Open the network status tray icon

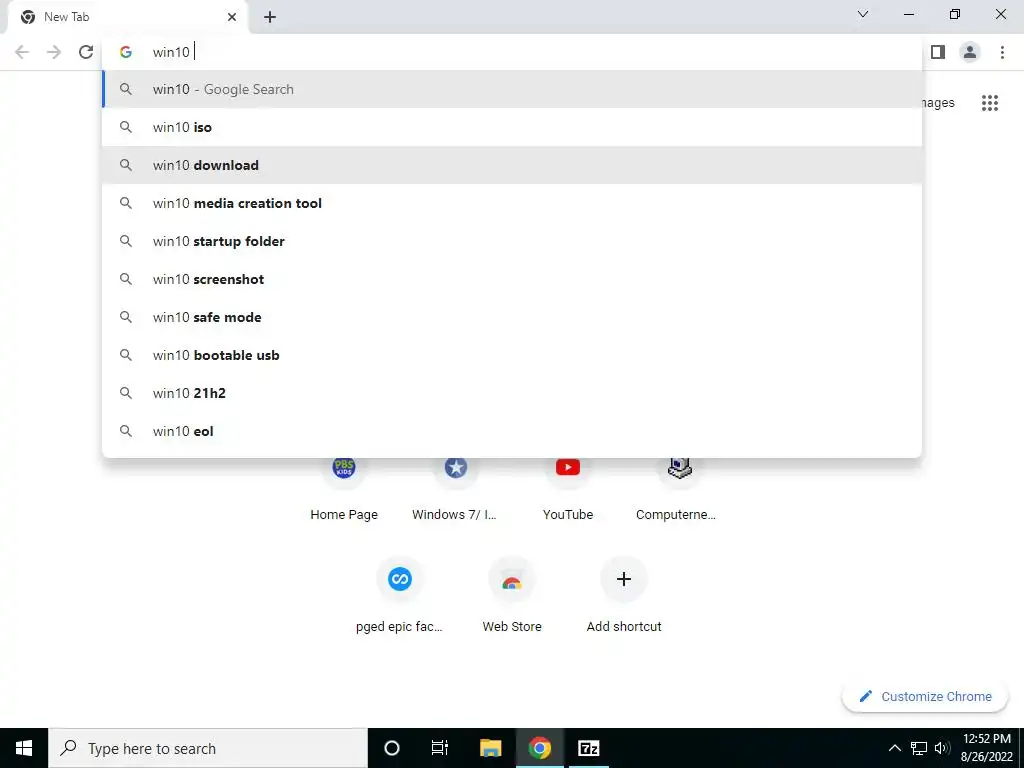[919, 748]
